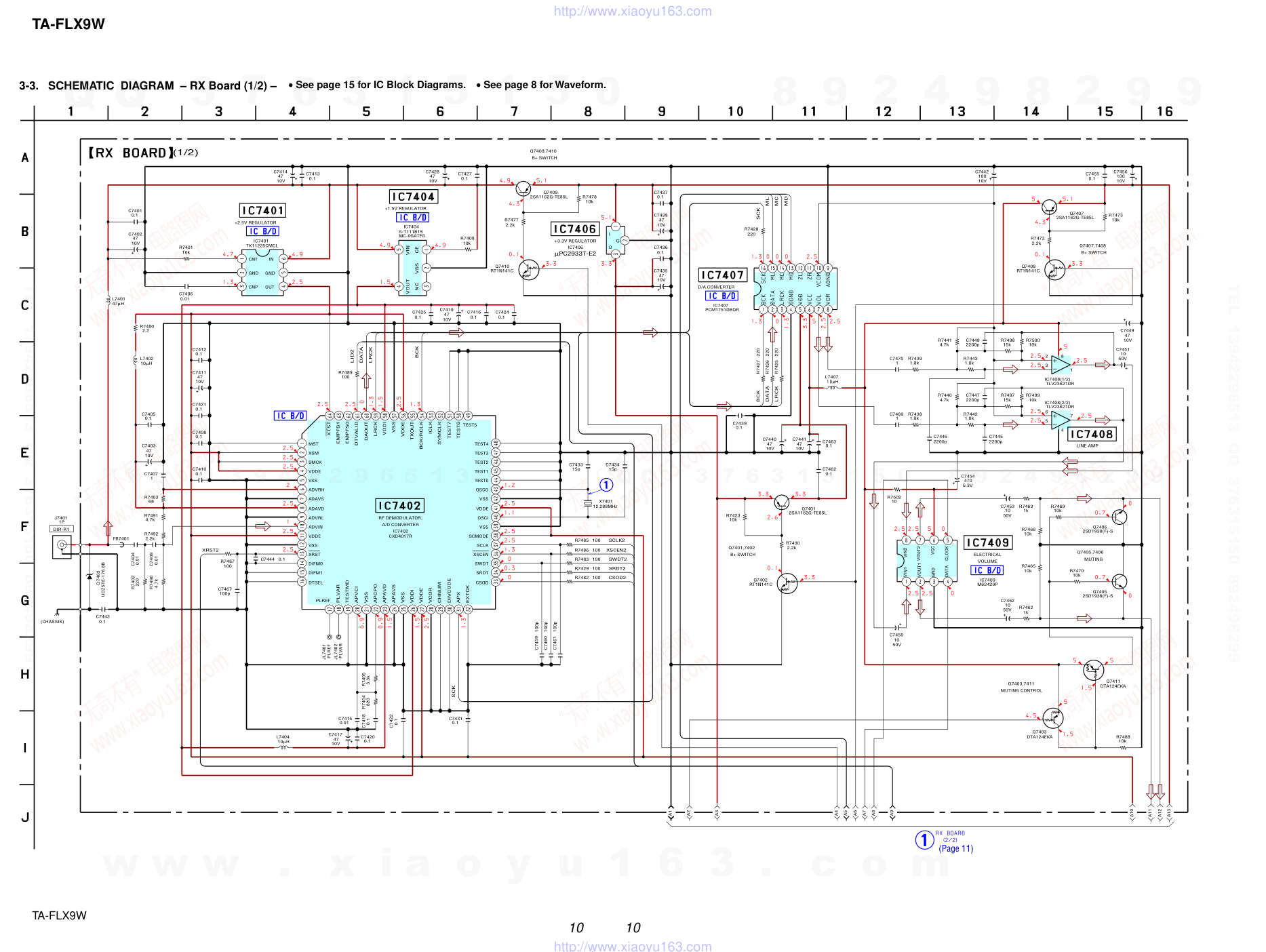
Task: Click the µPC2933T-E2 part number text
Action: pos(575,254)
